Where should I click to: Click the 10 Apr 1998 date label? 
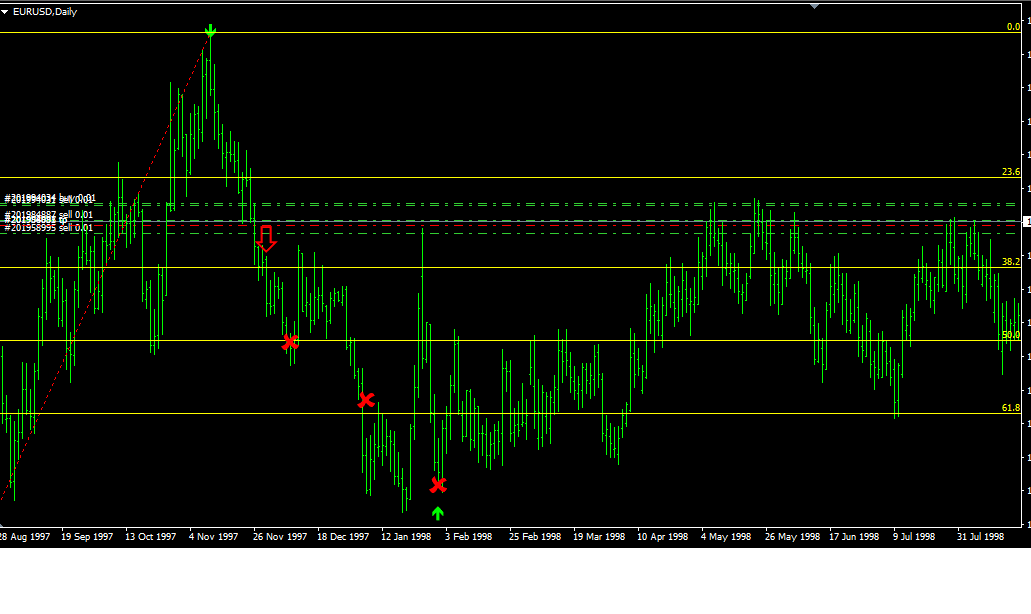(x=663, y=536)
